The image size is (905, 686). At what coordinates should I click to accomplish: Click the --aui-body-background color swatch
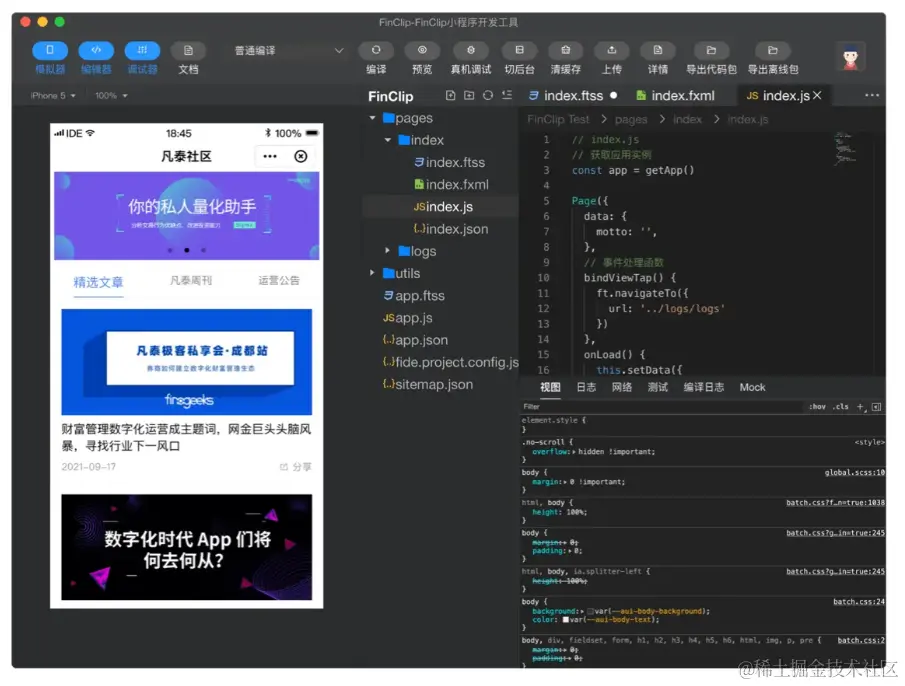coord(590,611)
